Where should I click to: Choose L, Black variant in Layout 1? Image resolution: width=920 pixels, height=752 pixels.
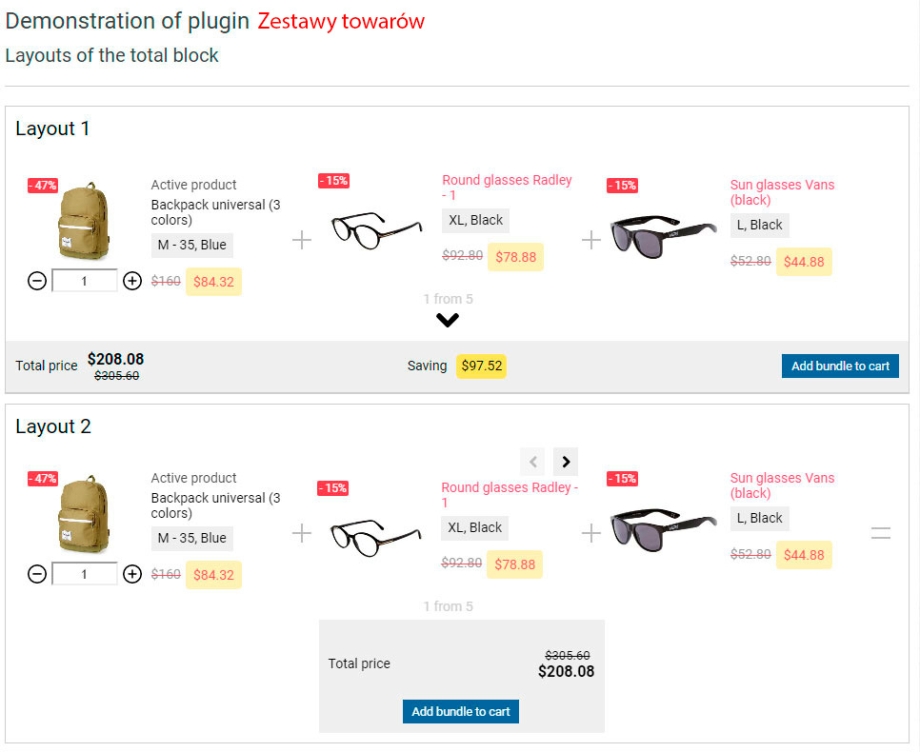tap(759, 225)
